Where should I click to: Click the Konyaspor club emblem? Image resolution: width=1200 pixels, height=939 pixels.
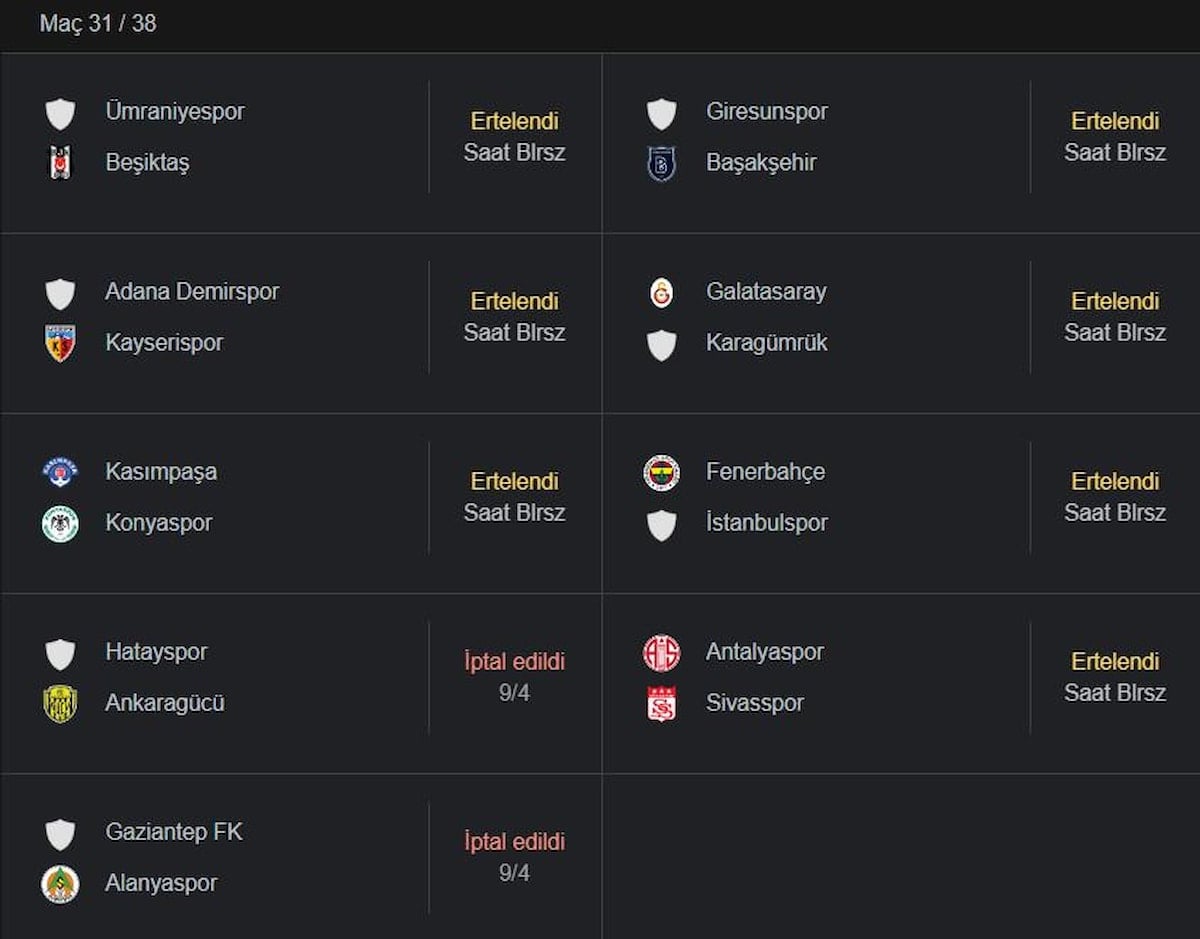pyautogui.click(x=60, y=523)
